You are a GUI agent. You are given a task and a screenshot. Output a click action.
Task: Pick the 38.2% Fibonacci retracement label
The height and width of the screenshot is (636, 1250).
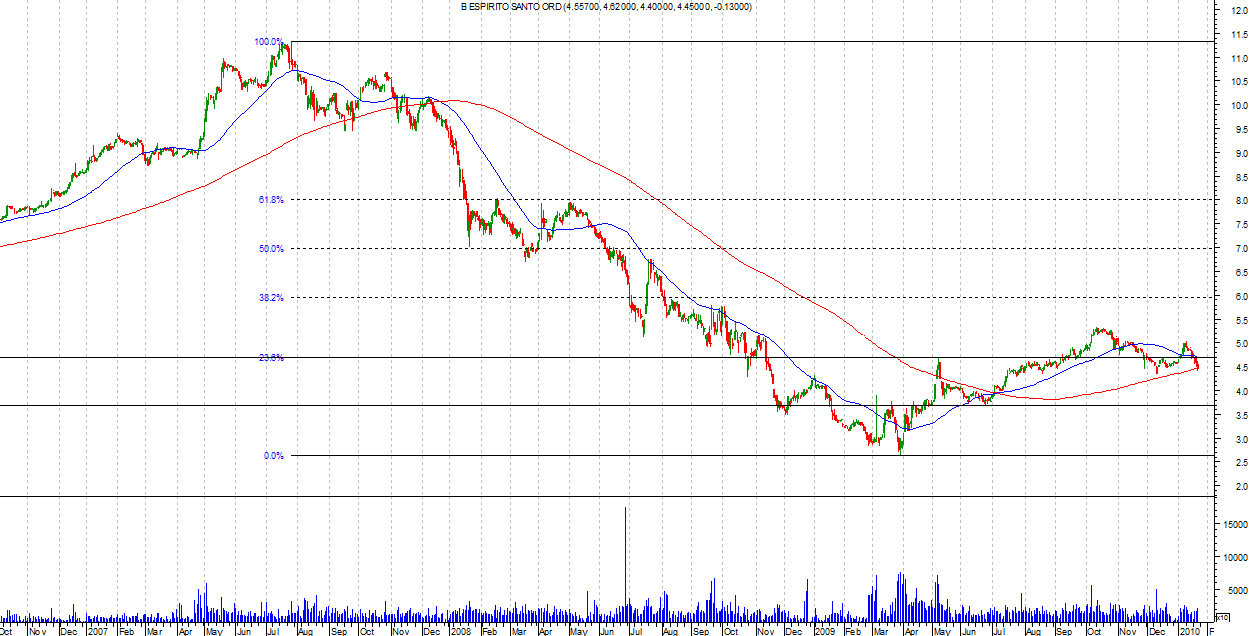pyautogui.click(x=272, y=298)
